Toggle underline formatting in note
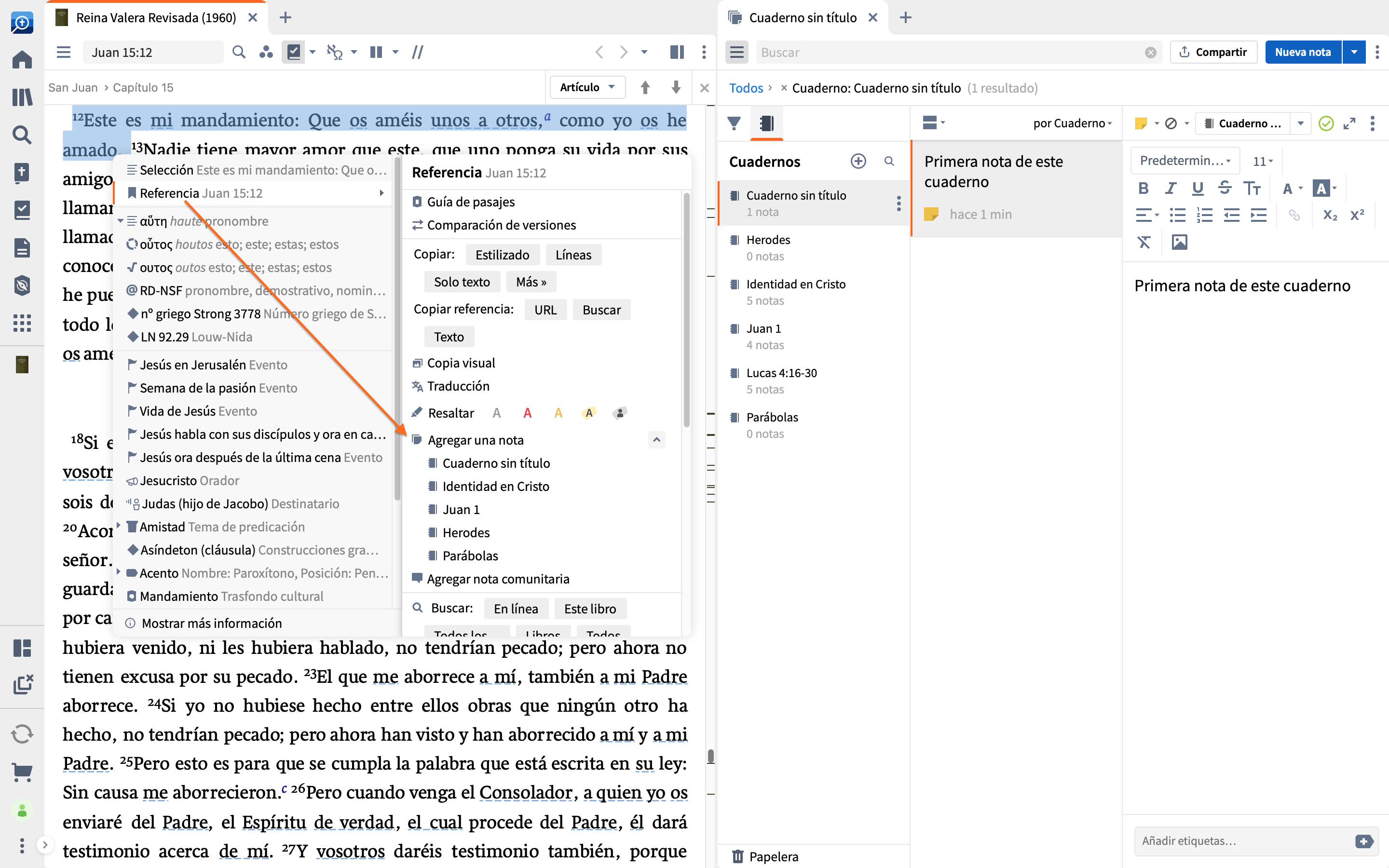Viewport: 1389px width, 868px height. click(1198, 188)
